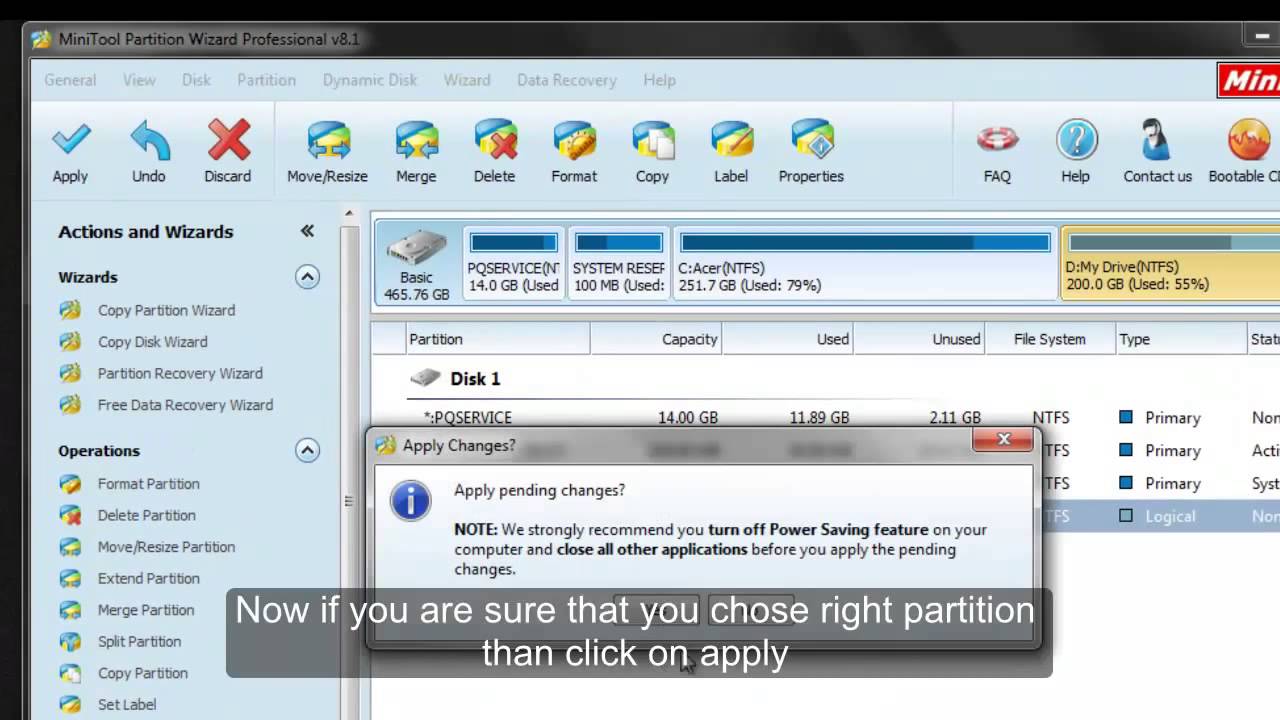Open the FAQ lifebuoy icon
This screenshot has height=720, width=1280.
(997, 141)
